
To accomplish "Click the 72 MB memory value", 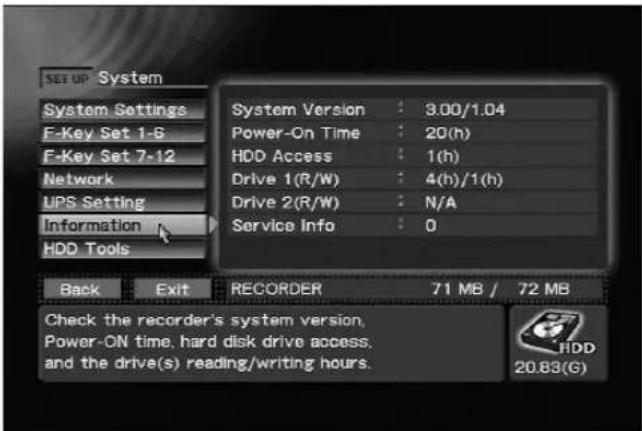I will [544, 289].
